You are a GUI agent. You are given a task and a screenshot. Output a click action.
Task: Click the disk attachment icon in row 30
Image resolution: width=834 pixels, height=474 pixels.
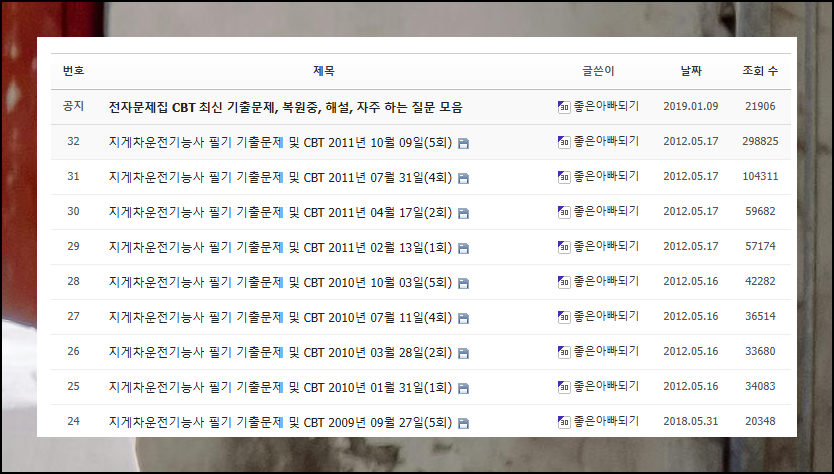[x=463, y=214]
